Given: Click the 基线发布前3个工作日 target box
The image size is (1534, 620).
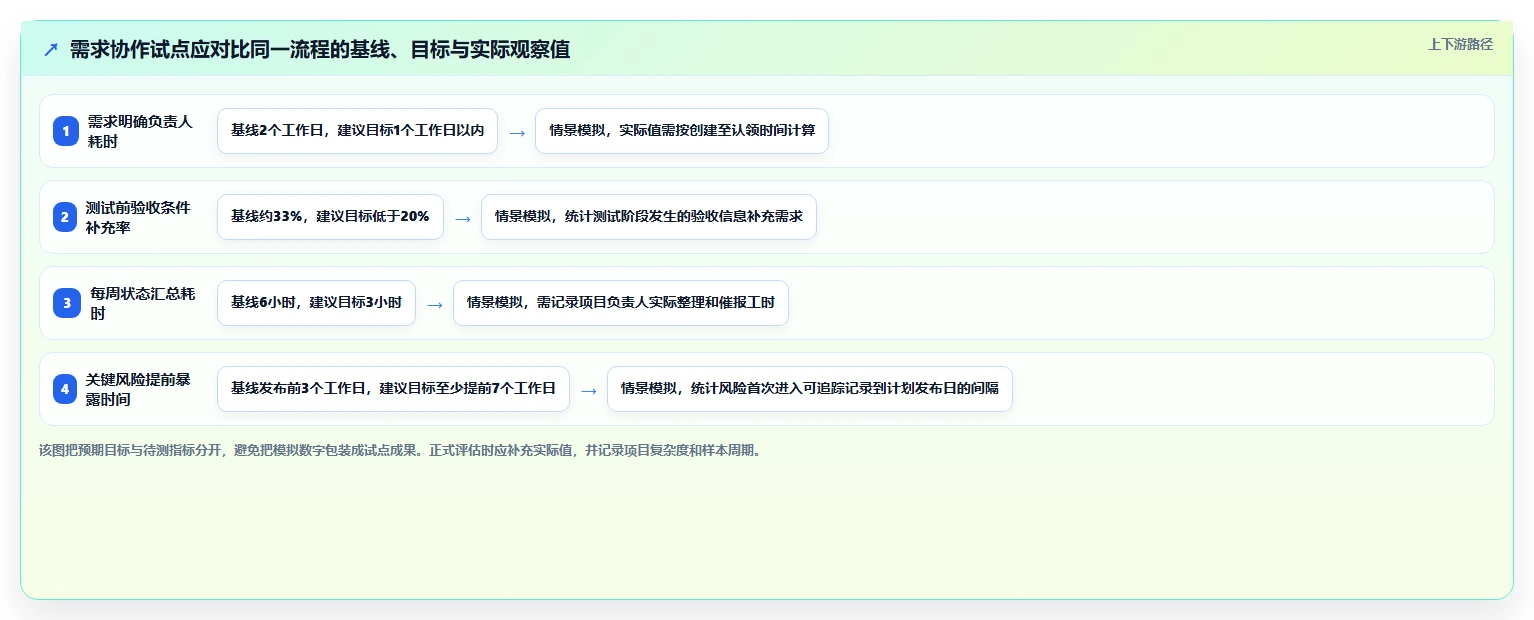Looking at the screenshot, I should [x=393, y=389].
